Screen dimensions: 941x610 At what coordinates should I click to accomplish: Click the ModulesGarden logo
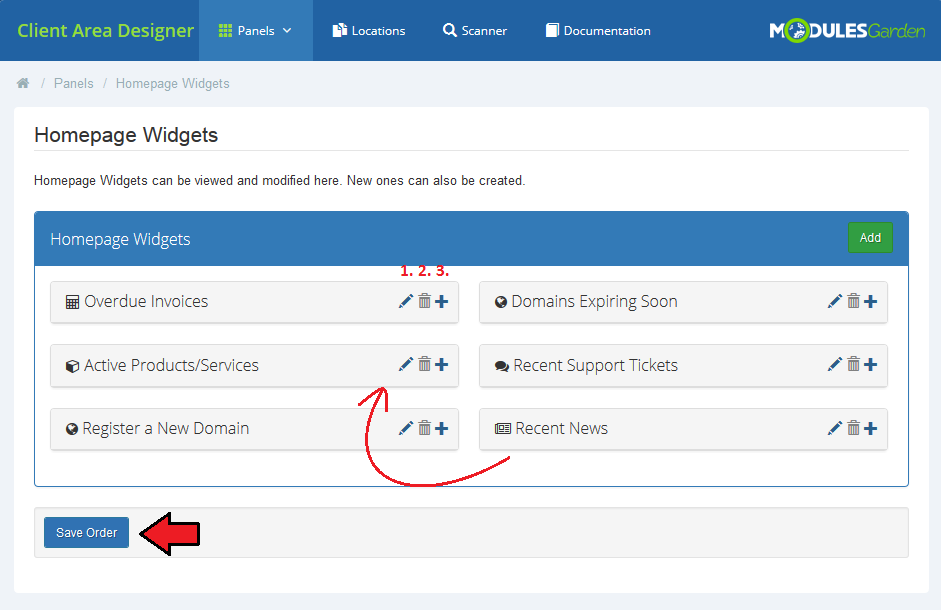pos(847,31)
